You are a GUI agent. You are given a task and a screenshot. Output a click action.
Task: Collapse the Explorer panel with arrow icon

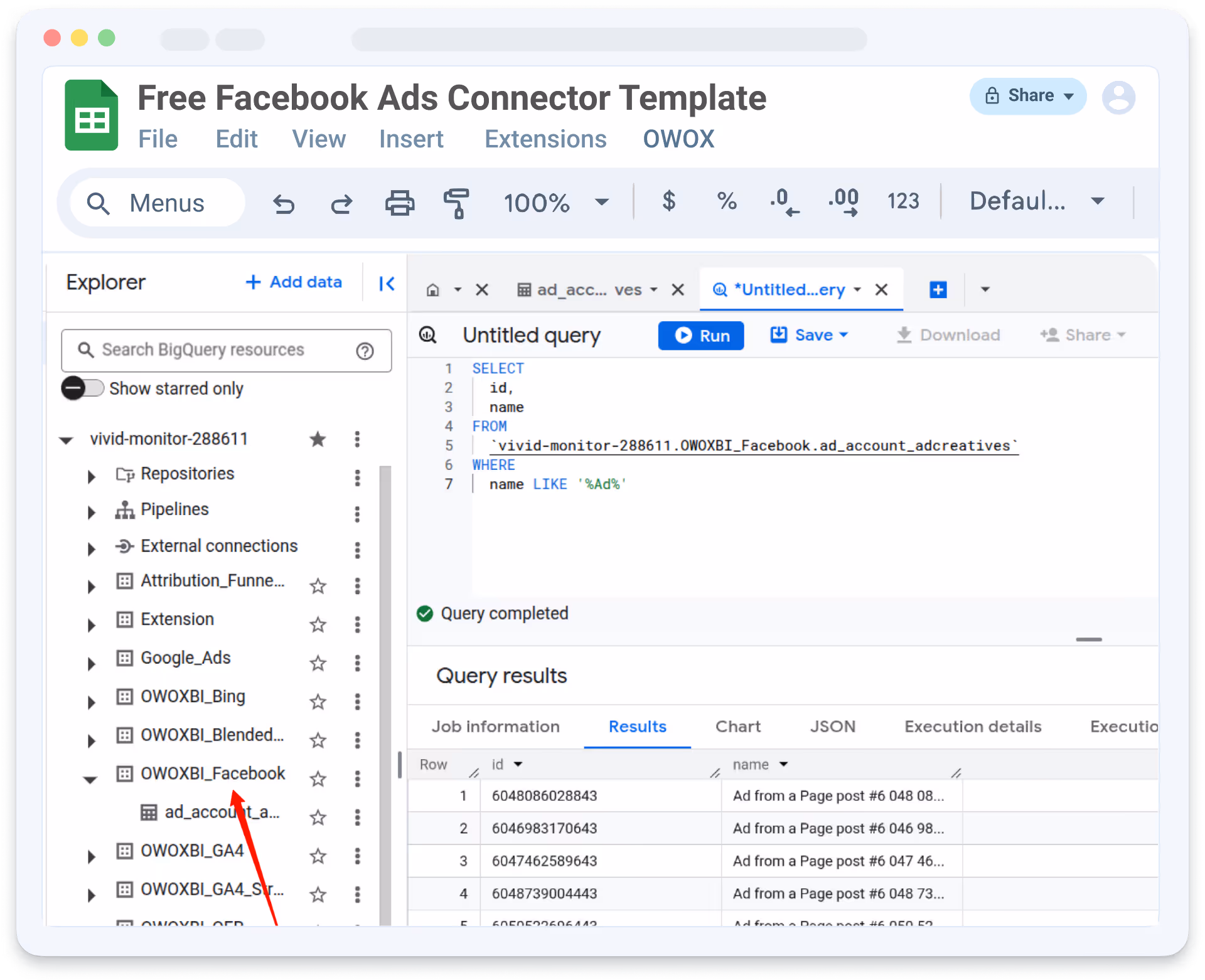[x=387, y=284]
